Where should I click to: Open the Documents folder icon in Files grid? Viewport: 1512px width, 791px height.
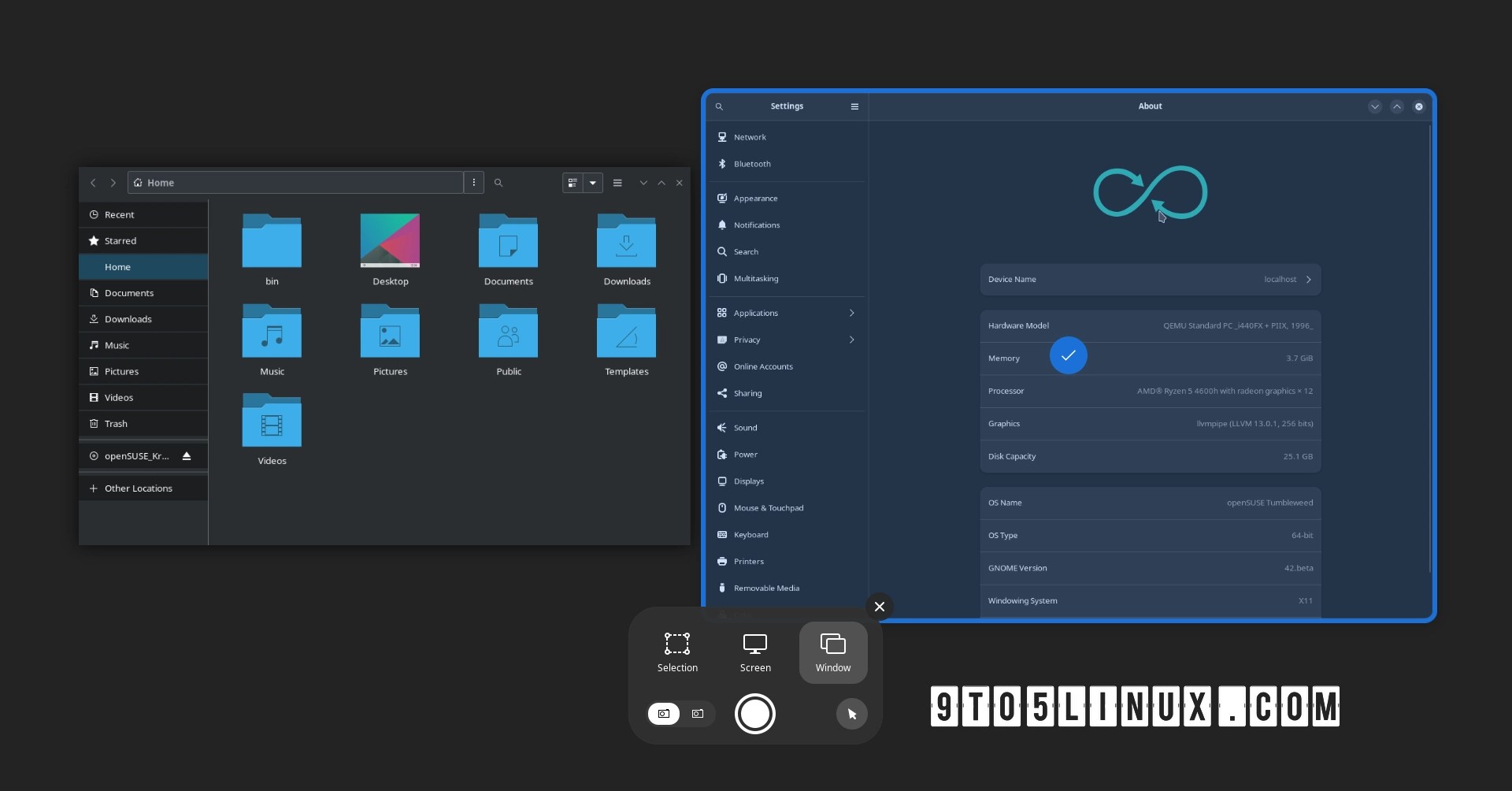tap(508, 241)
